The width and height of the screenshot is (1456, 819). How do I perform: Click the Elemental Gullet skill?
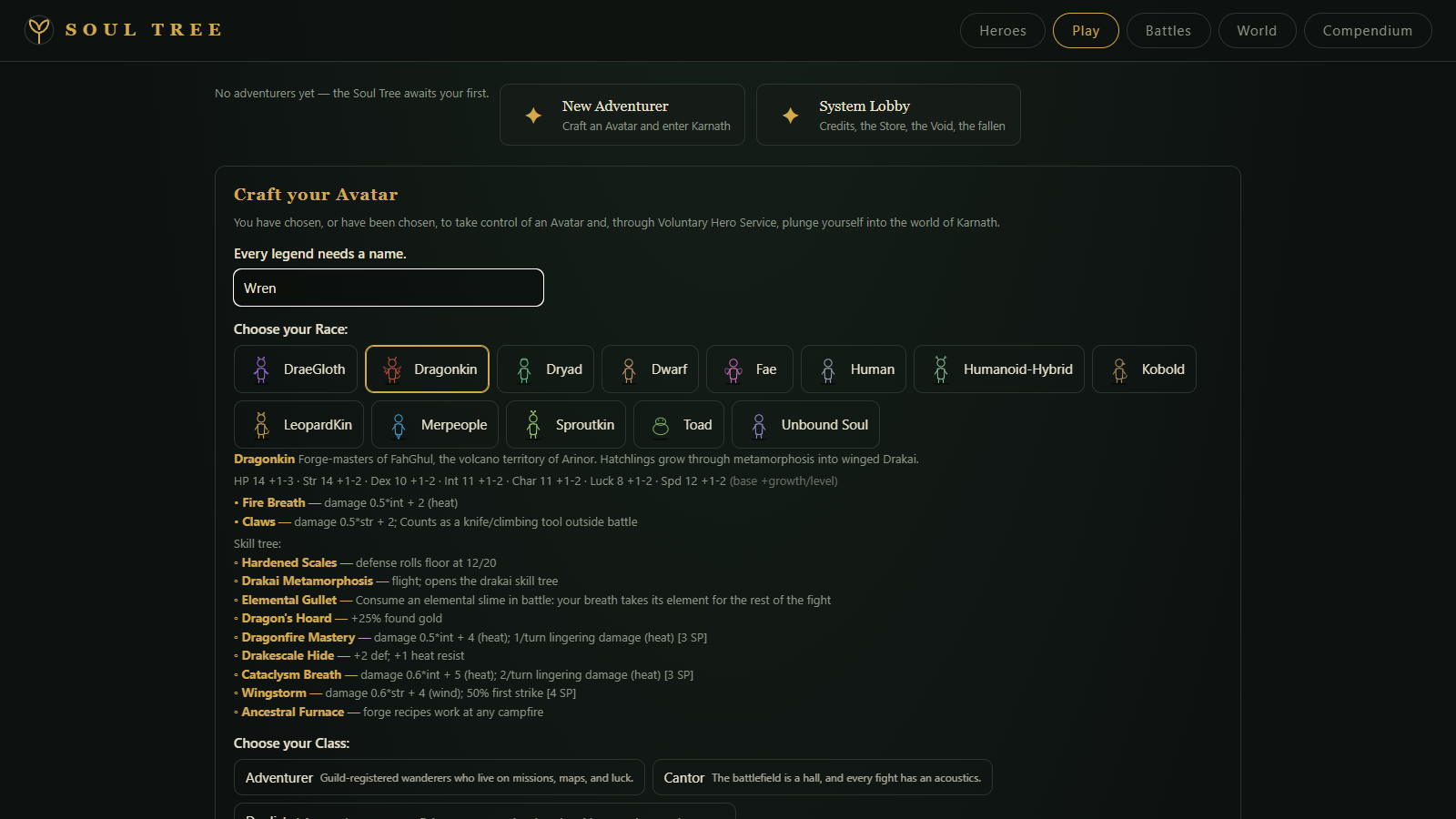[x=289, y=600]
